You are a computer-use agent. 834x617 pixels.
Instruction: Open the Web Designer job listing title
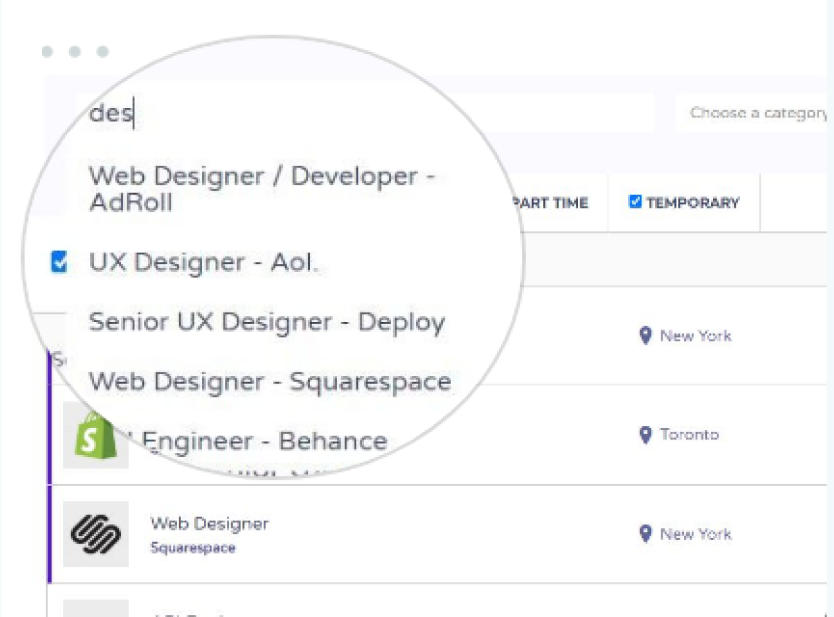[210, 523]
